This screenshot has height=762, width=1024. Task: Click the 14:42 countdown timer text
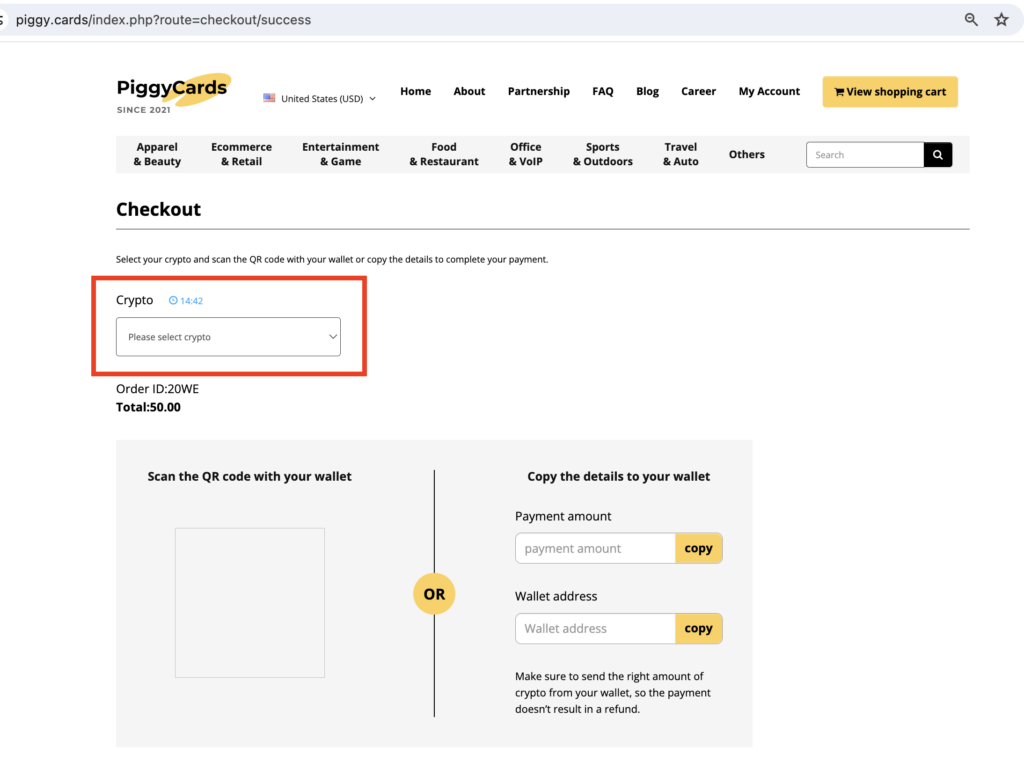(x=191, y=301)
